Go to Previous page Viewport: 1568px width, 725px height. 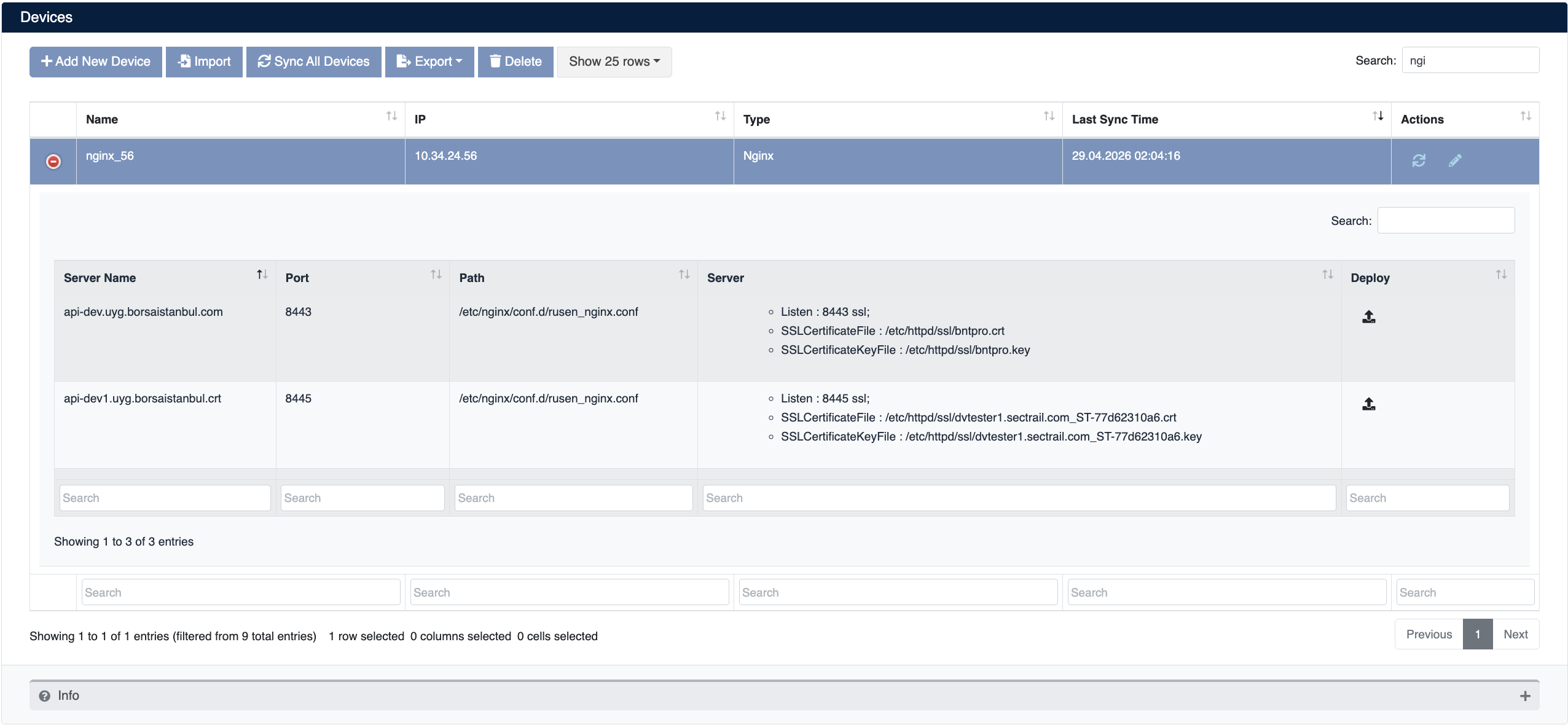pos(1429,635)
